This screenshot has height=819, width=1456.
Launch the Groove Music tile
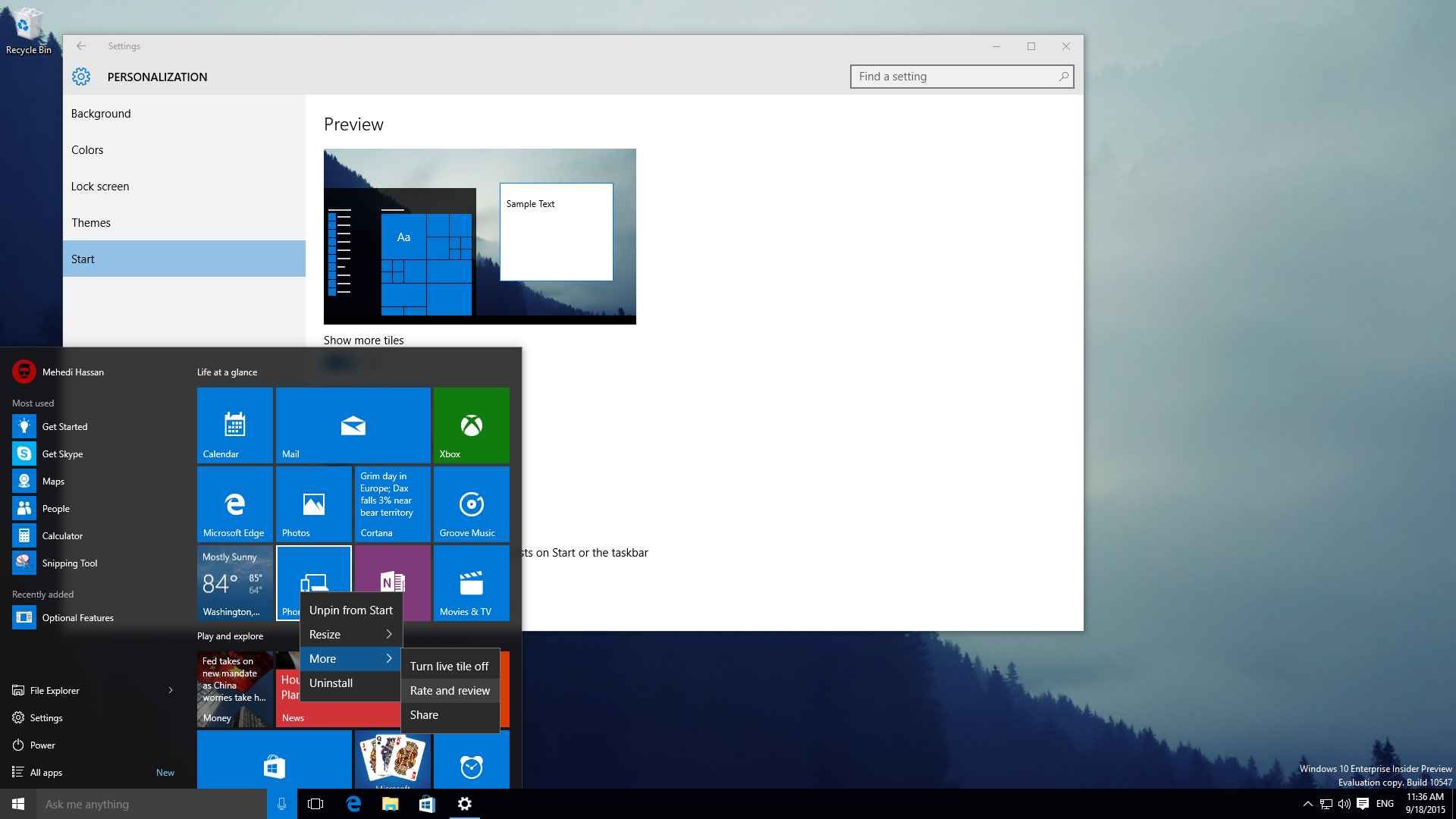pyautogui.click(x=472, y=504)
